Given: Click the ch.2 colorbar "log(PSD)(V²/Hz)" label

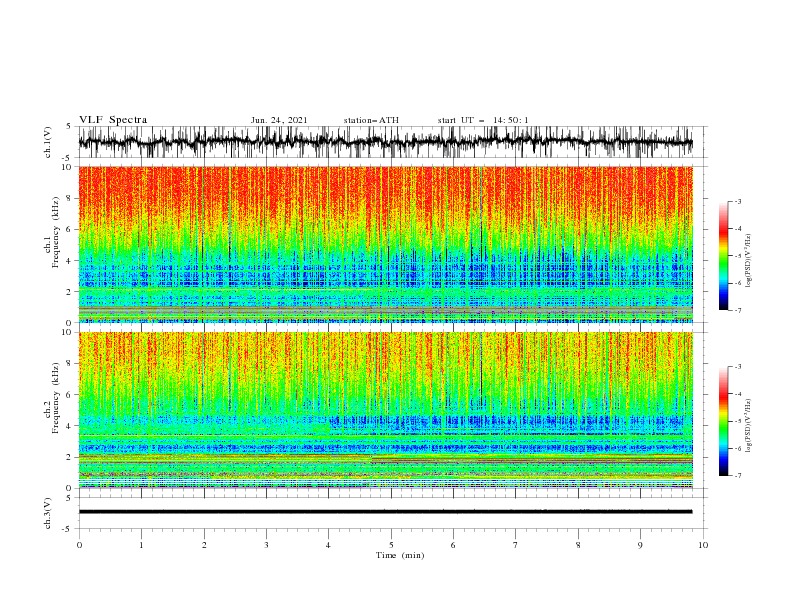Looking at the screenshot, I should click(x=749, y=425).
